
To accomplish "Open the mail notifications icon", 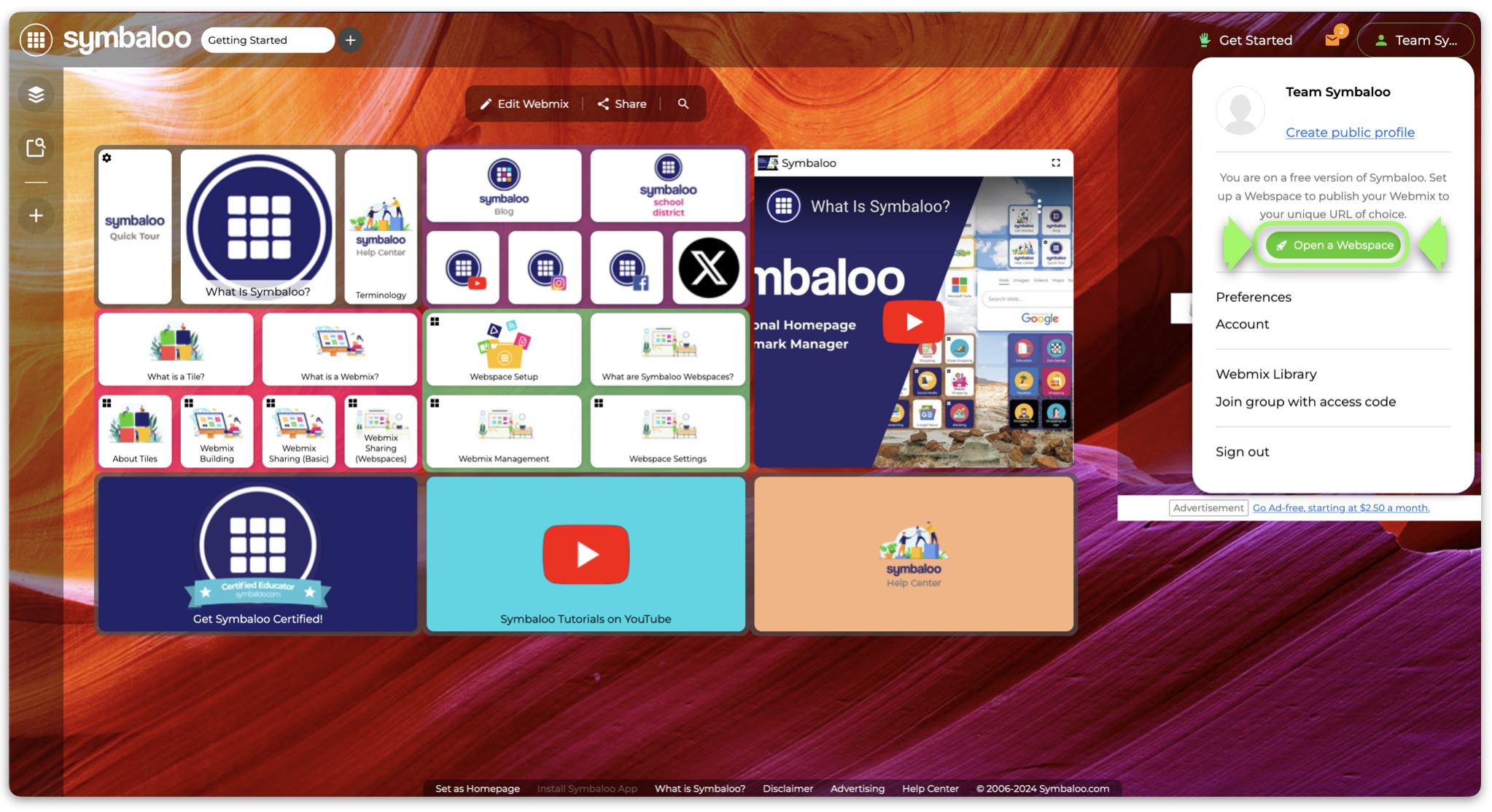I will coord(1334,39).
